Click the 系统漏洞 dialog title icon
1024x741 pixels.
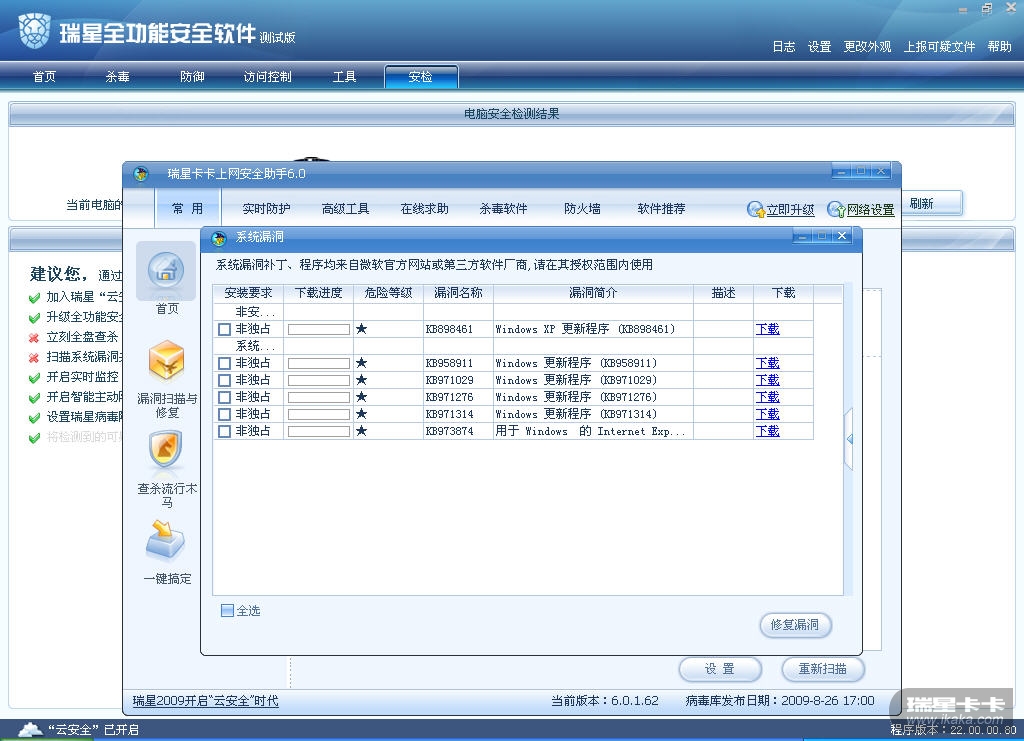tap(219, 238)
